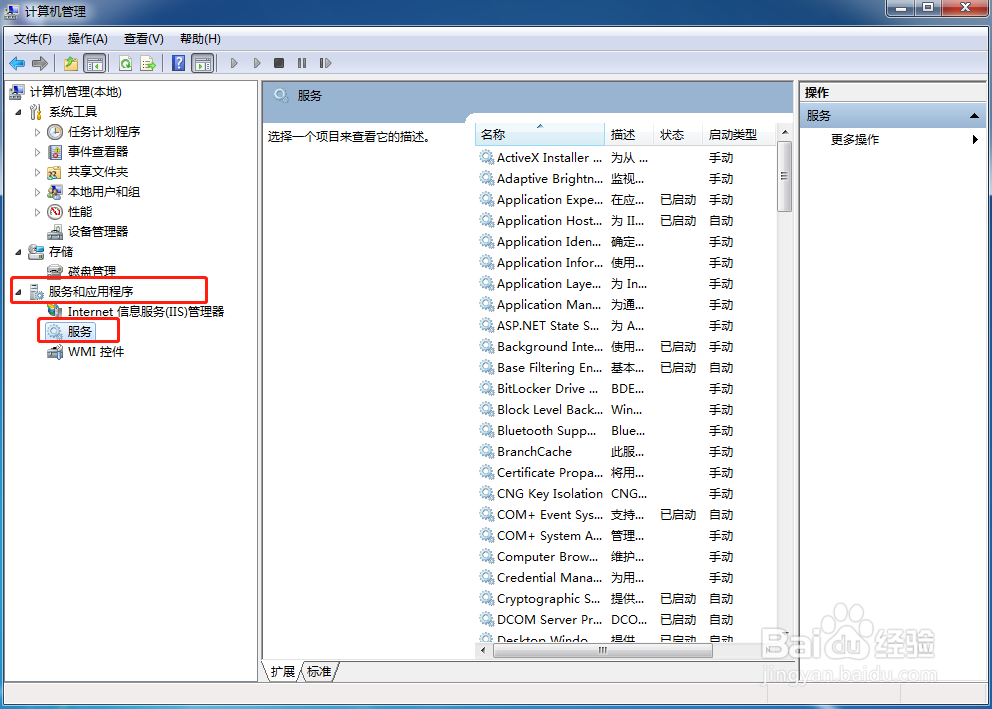Collapse the 服务和应用程序 node
The image size is (992, 709).
point(19,290)
